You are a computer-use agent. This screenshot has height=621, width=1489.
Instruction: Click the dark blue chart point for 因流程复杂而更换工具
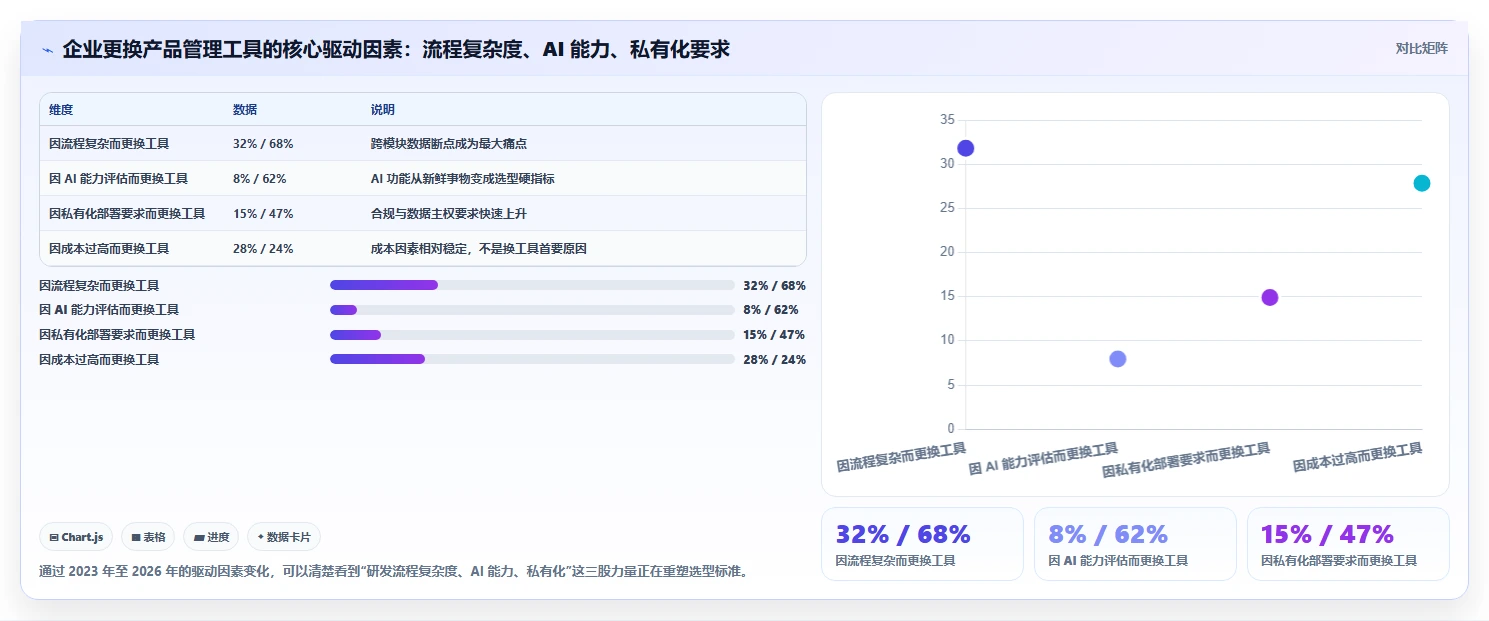coord(965,148)
